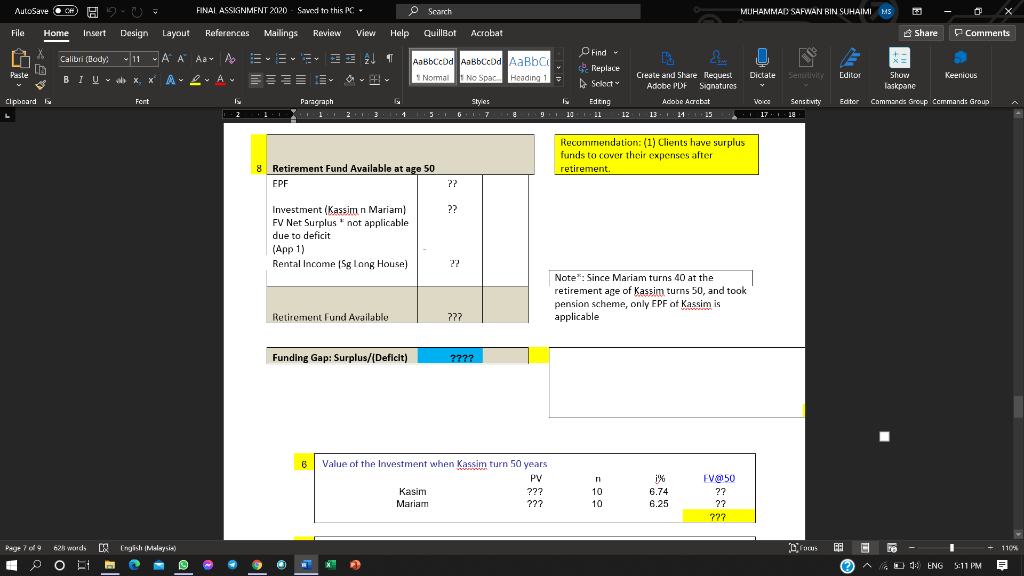The image size is (1024, 576).
Task: Toggle italic formatting
Action: 79,79
